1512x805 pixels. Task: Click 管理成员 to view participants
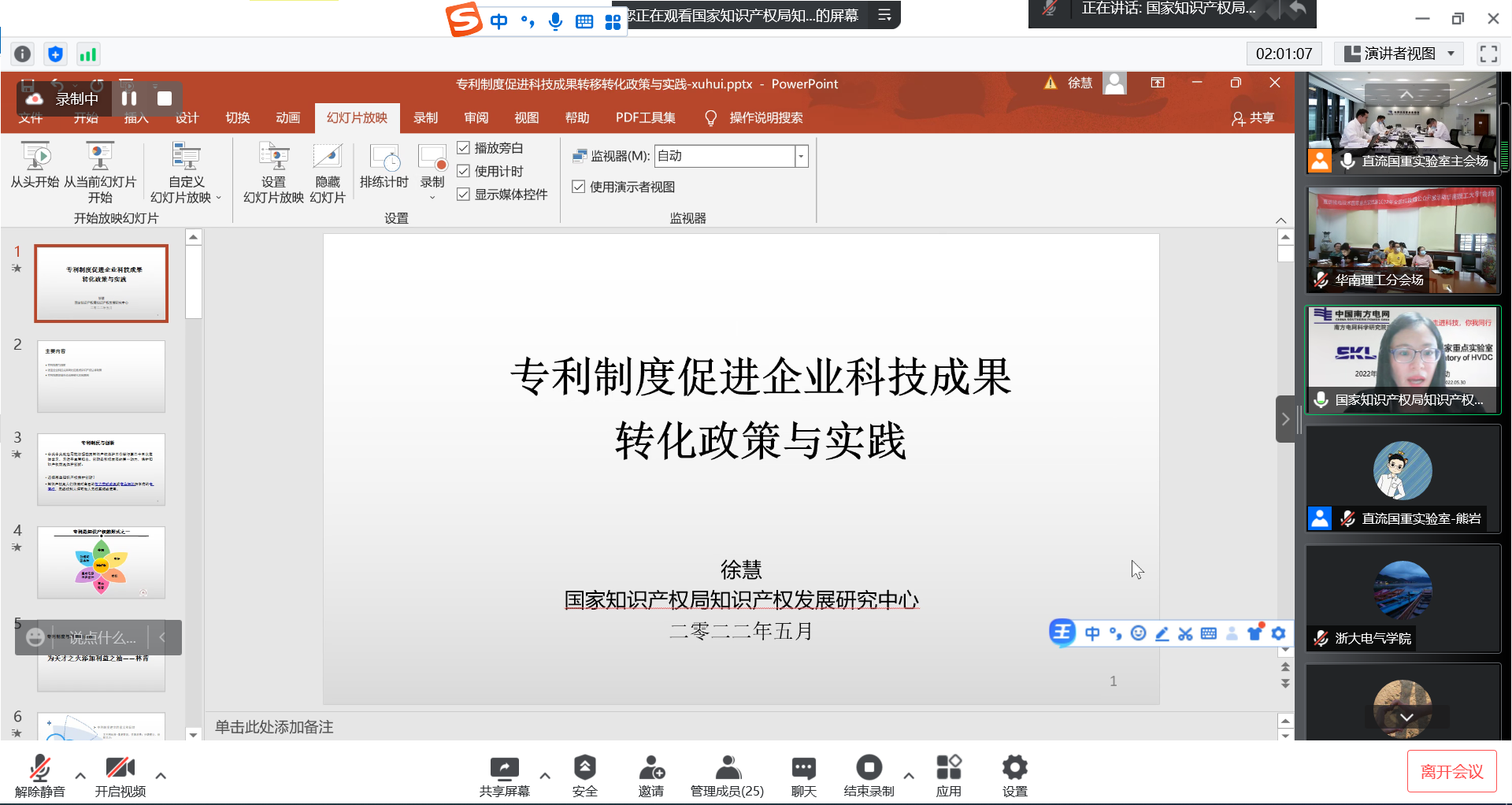(727, 776)
